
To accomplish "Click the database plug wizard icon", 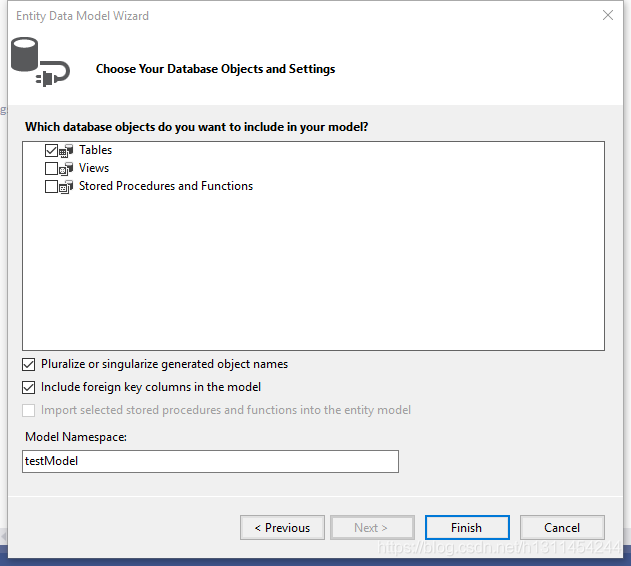I will [x=40, y=62].
